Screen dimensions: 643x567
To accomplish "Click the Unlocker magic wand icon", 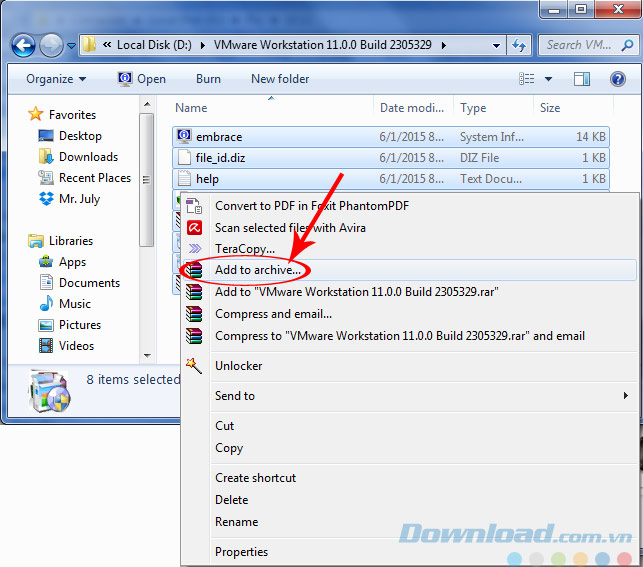I will pos(194,365).
